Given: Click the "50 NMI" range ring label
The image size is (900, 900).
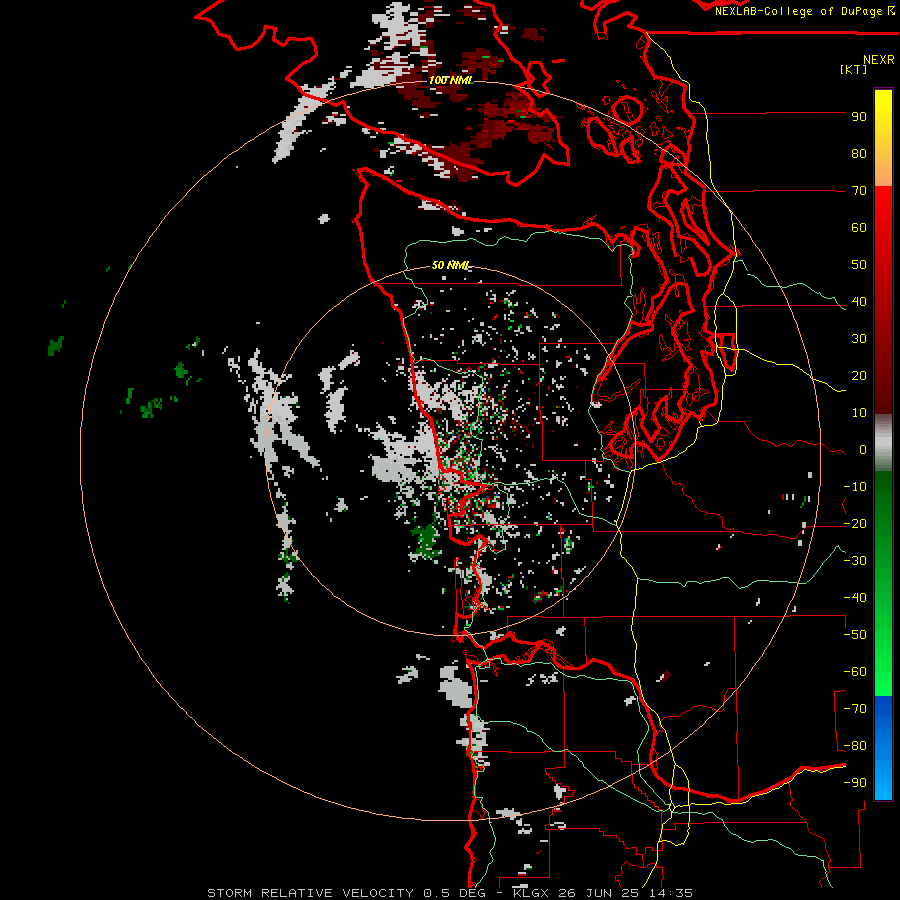Looking at the screenshot, I should coord(451,265).
